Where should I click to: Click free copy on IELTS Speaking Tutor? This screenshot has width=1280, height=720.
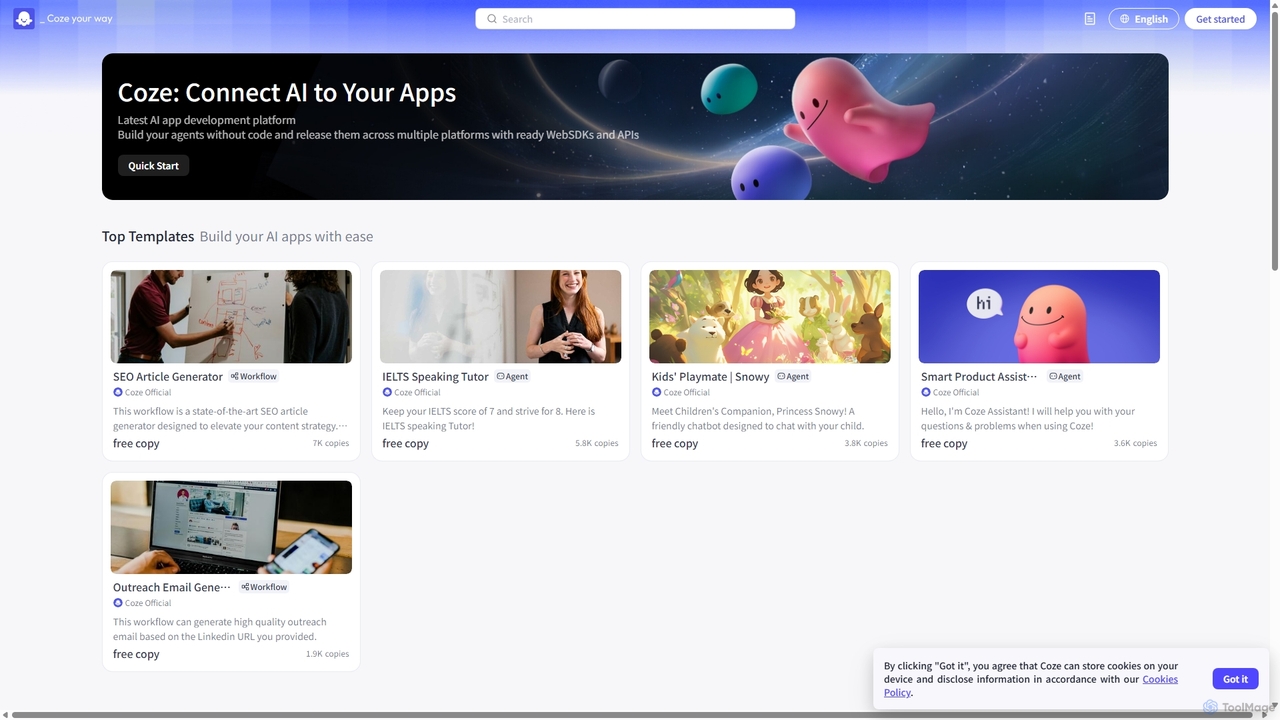(x=405, y=443)
